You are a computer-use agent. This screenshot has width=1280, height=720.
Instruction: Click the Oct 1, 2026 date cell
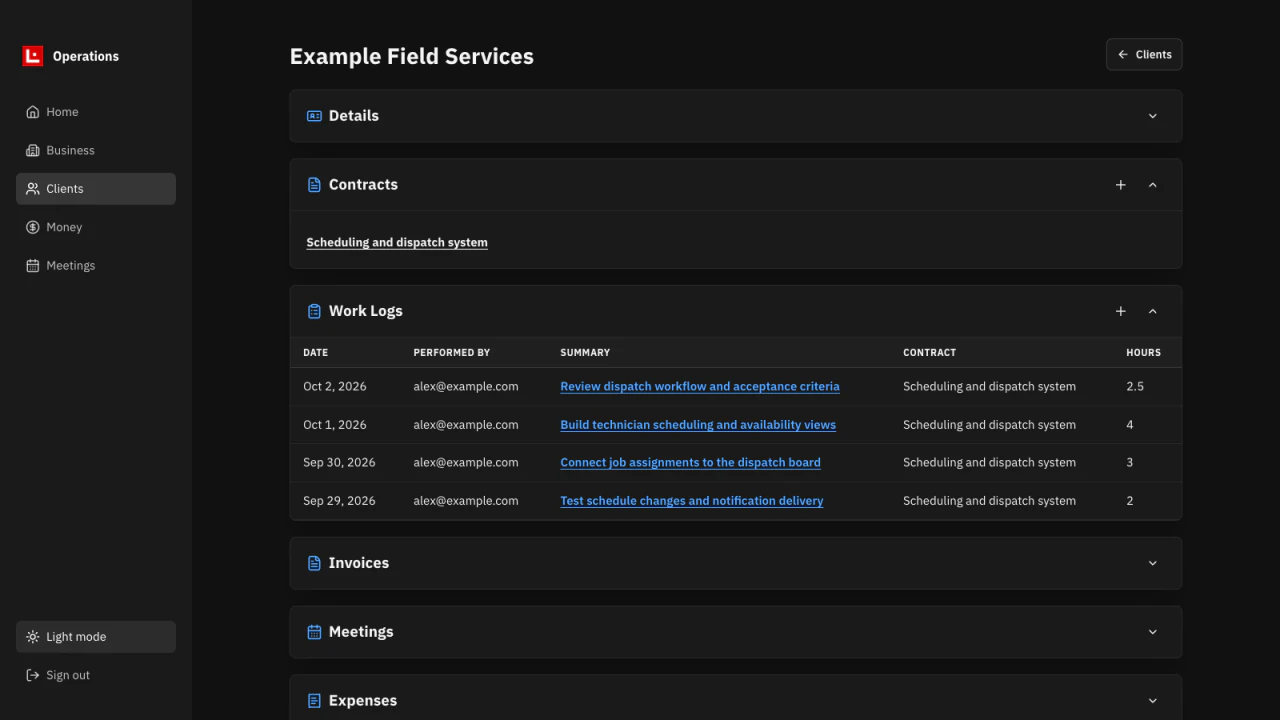pyautogui.click(x=335, y=425)
